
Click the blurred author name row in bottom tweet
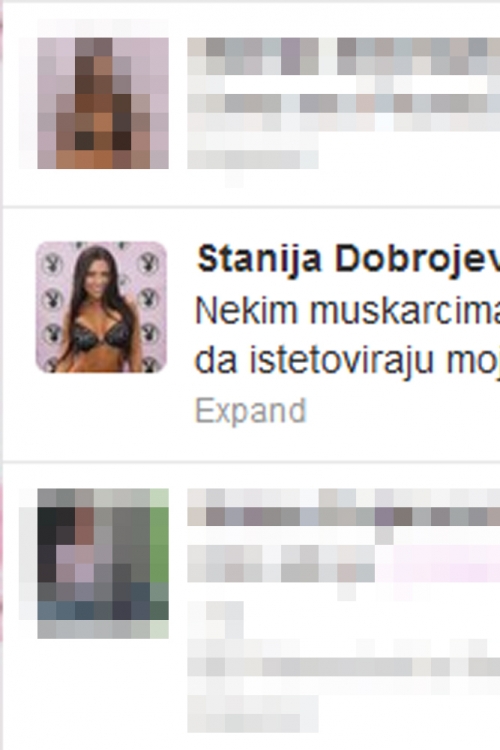pyautogui.click(x=344, y=517)
